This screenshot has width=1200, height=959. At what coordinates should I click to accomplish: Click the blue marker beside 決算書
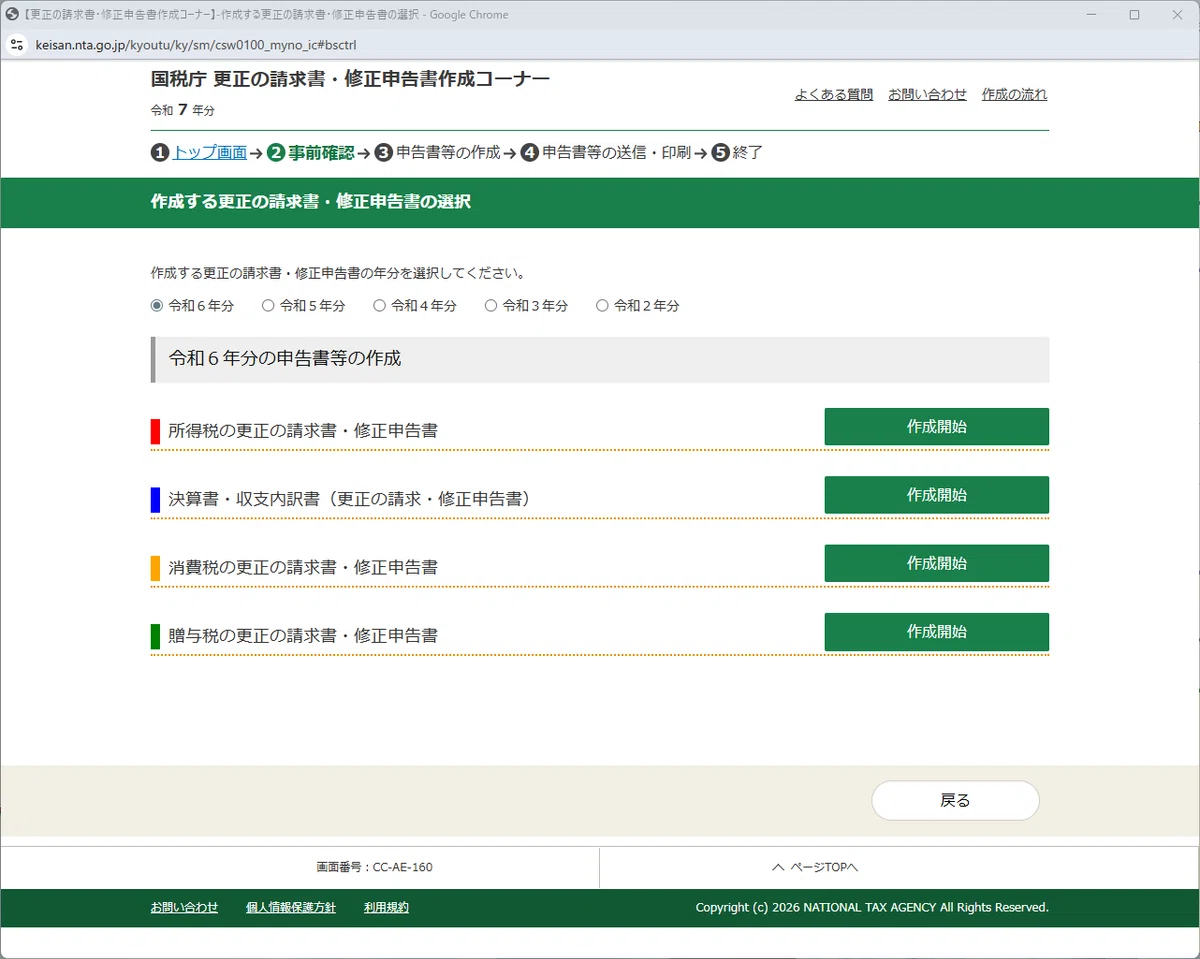155,499
